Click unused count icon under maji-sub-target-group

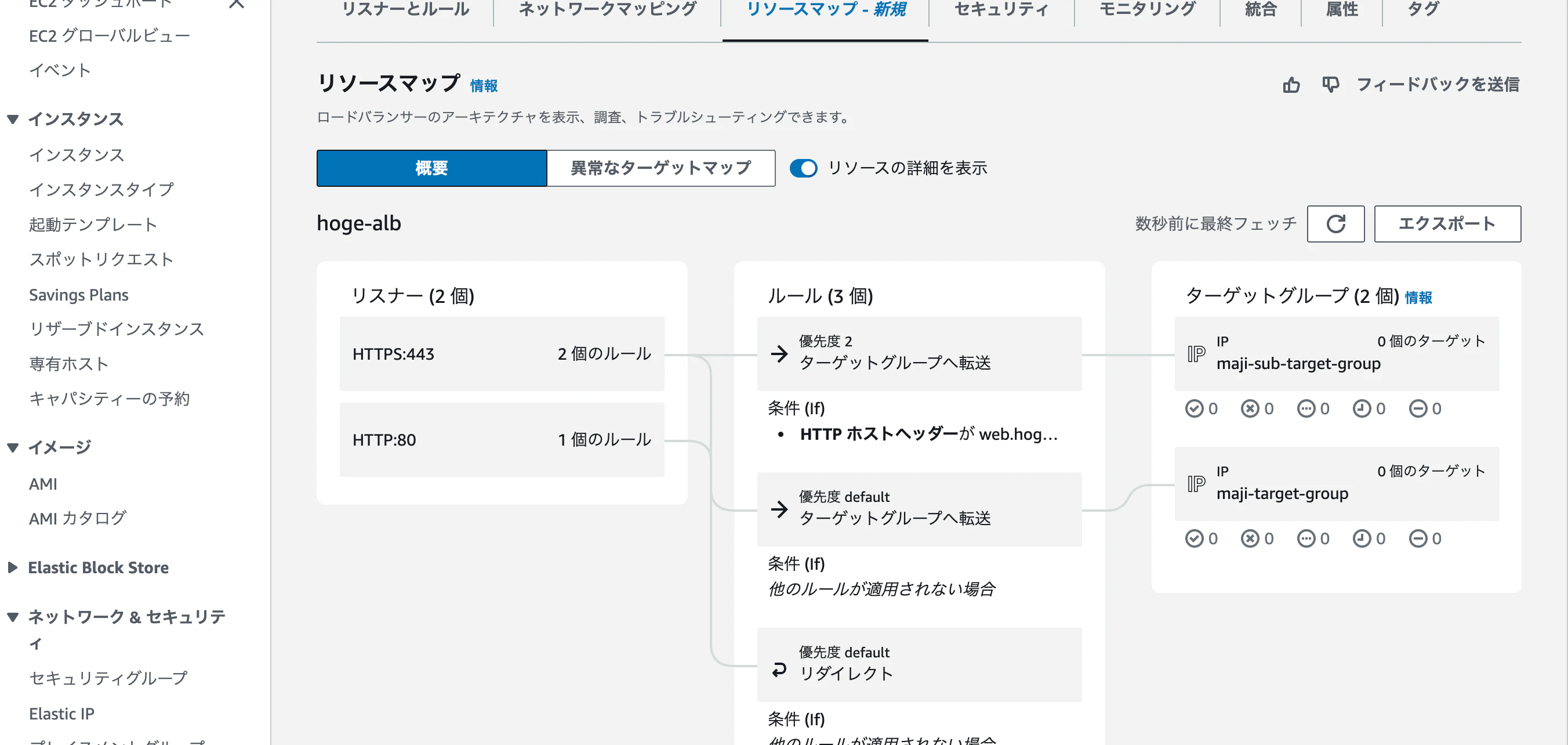tap(1306, 408)
